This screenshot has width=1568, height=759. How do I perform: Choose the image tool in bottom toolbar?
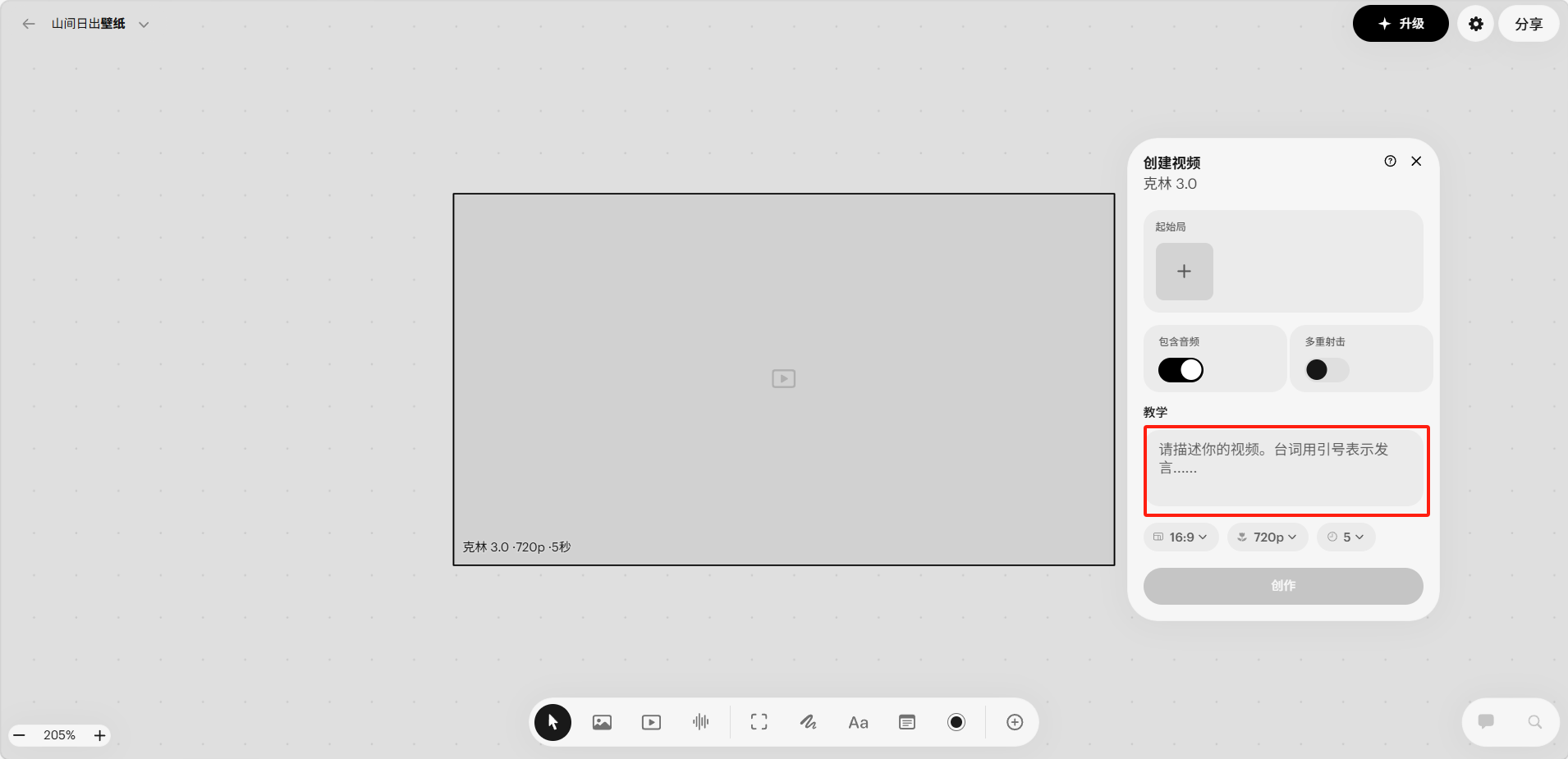pos(602,722)
